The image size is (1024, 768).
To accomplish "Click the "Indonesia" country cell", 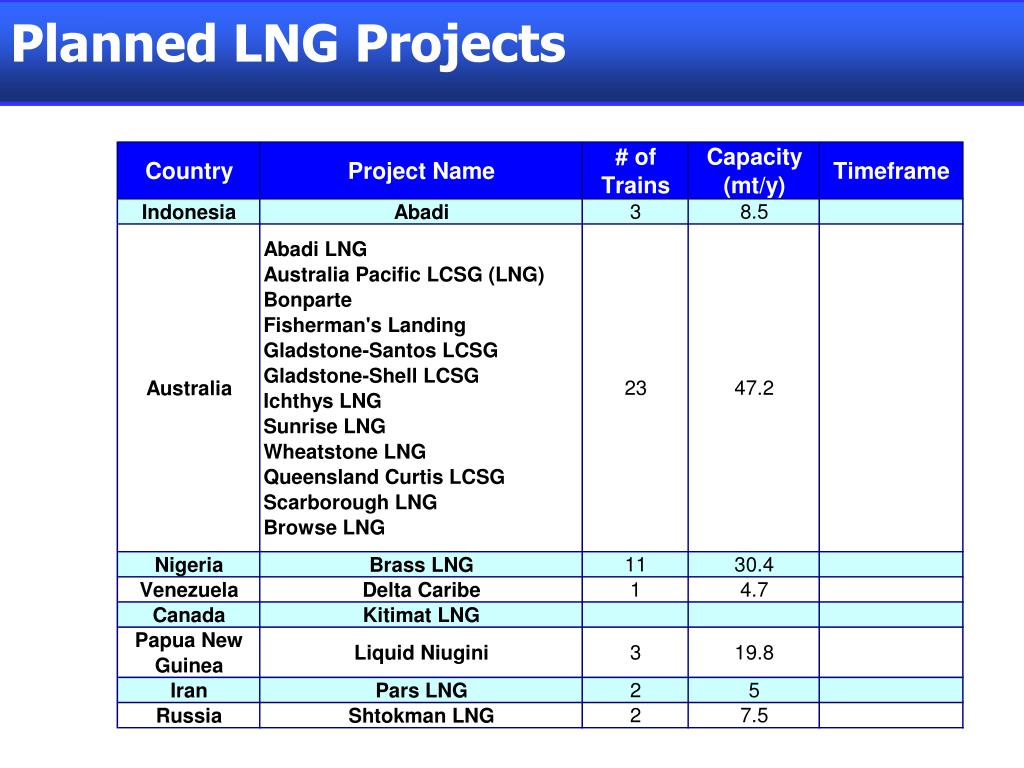I will [x=189, y=212].
